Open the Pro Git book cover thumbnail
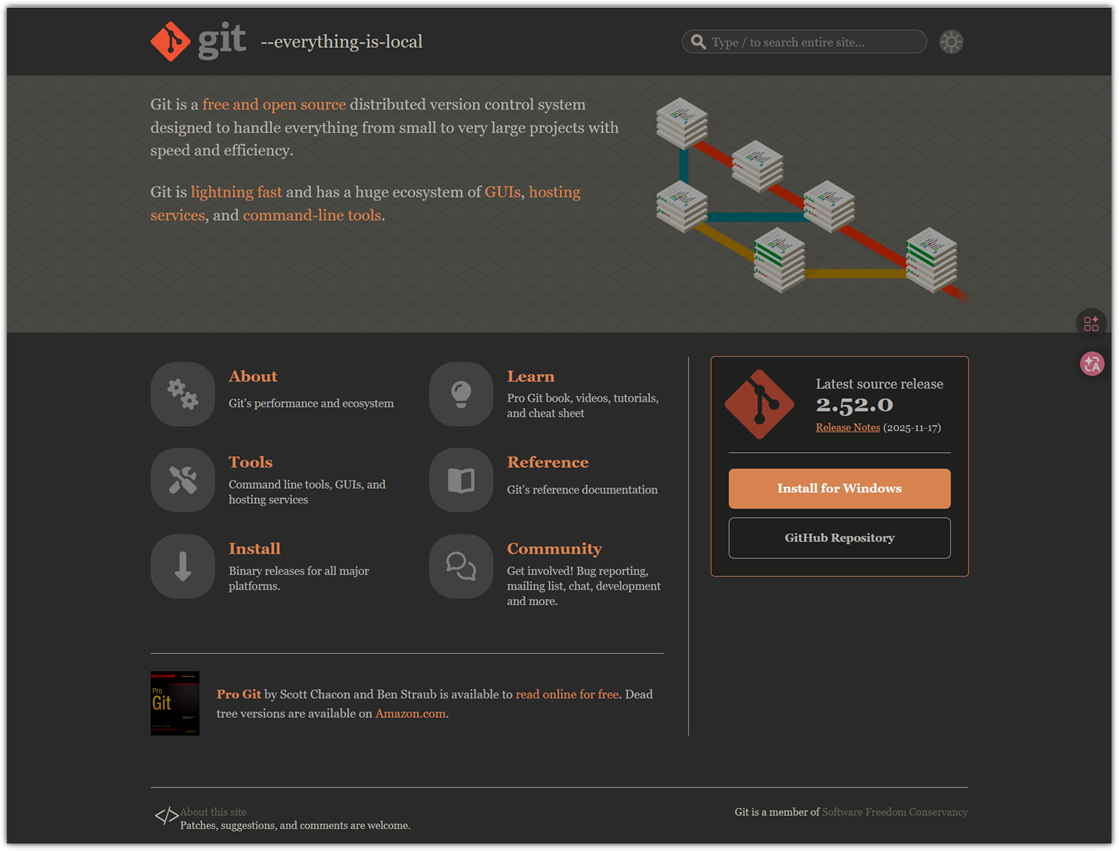This screenshot has width=1119, height=851. click(x=175, y=703)
